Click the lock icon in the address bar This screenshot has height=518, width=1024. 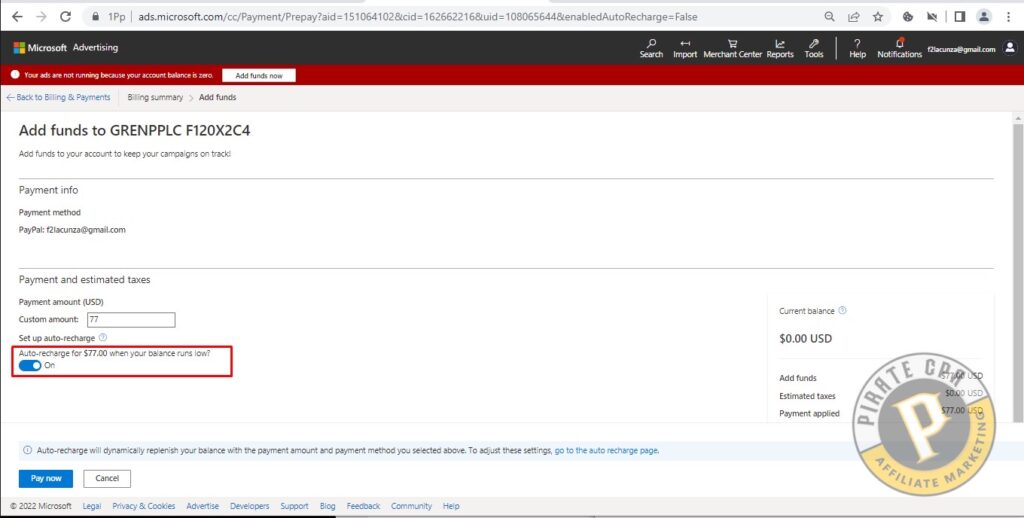point(95,17)
